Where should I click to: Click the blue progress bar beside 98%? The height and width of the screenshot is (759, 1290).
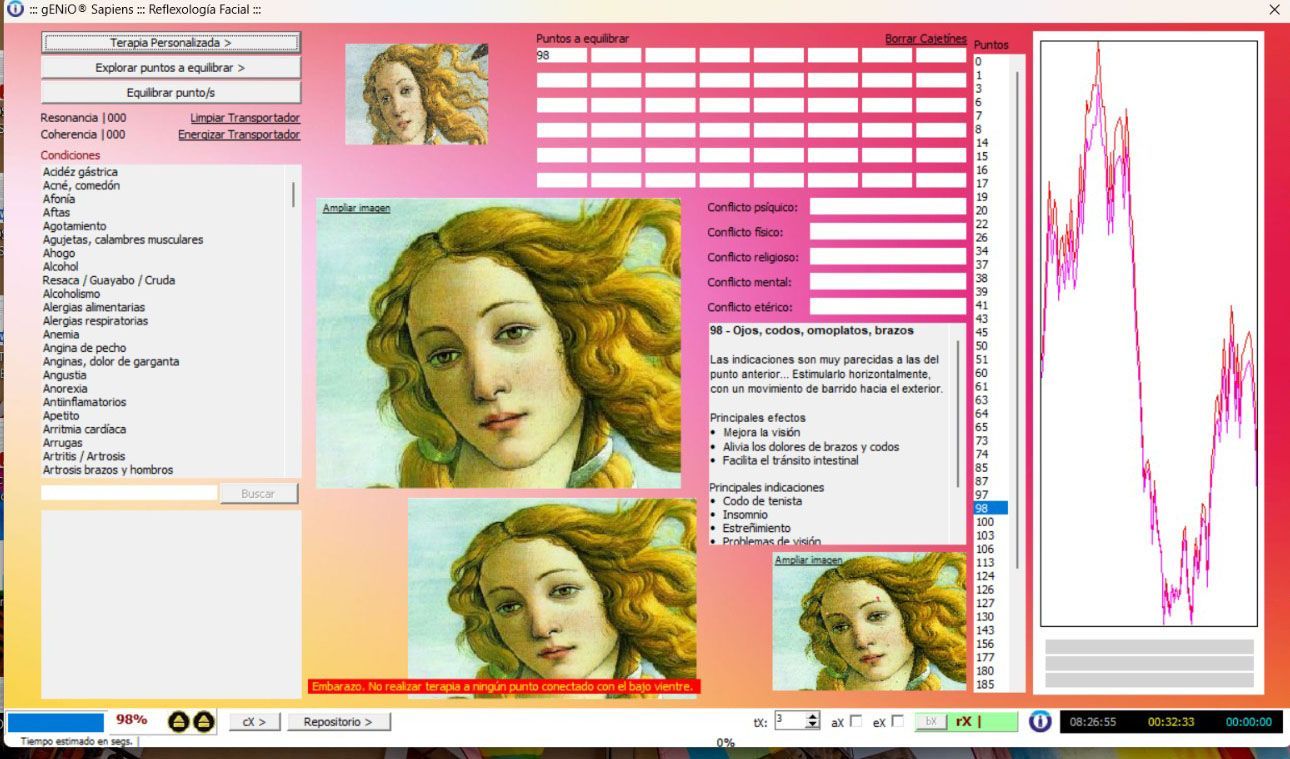click(55, 721)
